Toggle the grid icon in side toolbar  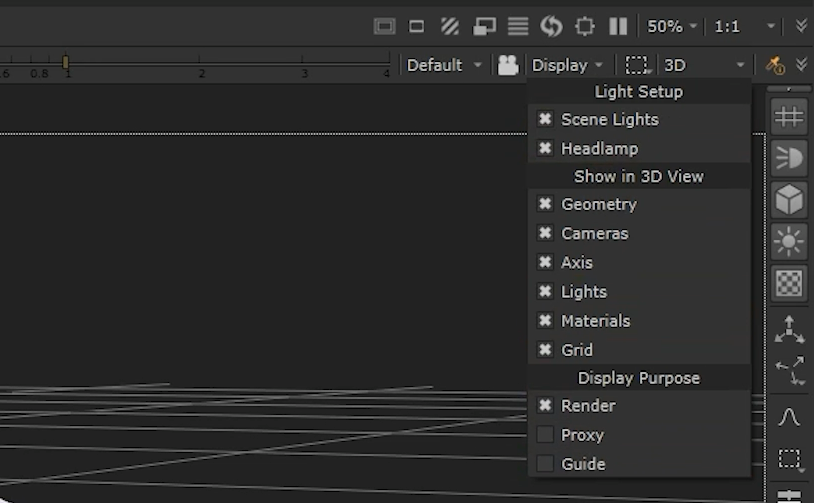coord(789,116)
